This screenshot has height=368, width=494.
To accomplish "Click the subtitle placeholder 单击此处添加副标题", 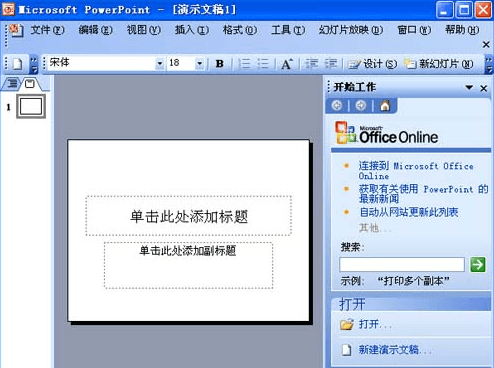I will pos(188,265).
